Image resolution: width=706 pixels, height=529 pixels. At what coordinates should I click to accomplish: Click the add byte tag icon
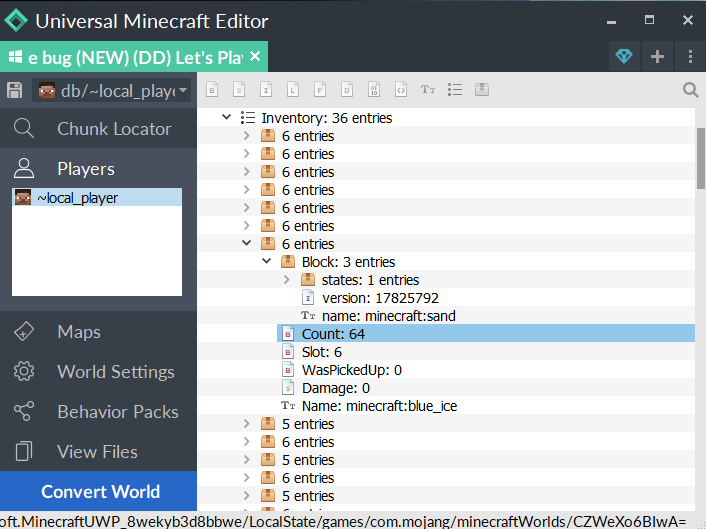[212, 90]
